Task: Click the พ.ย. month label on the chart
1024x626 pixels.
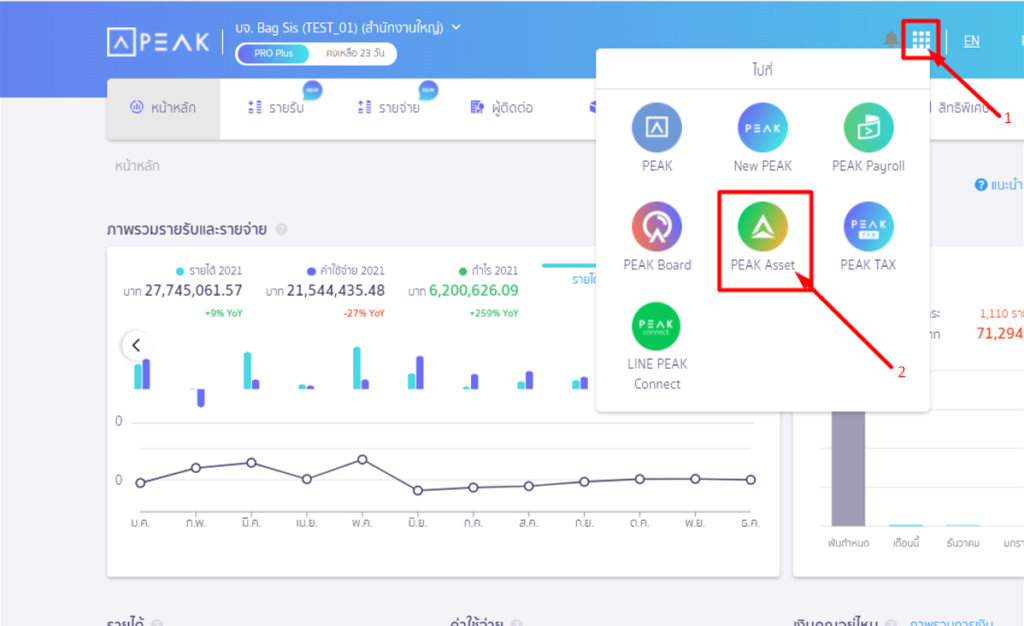Action: click(696, 524)
